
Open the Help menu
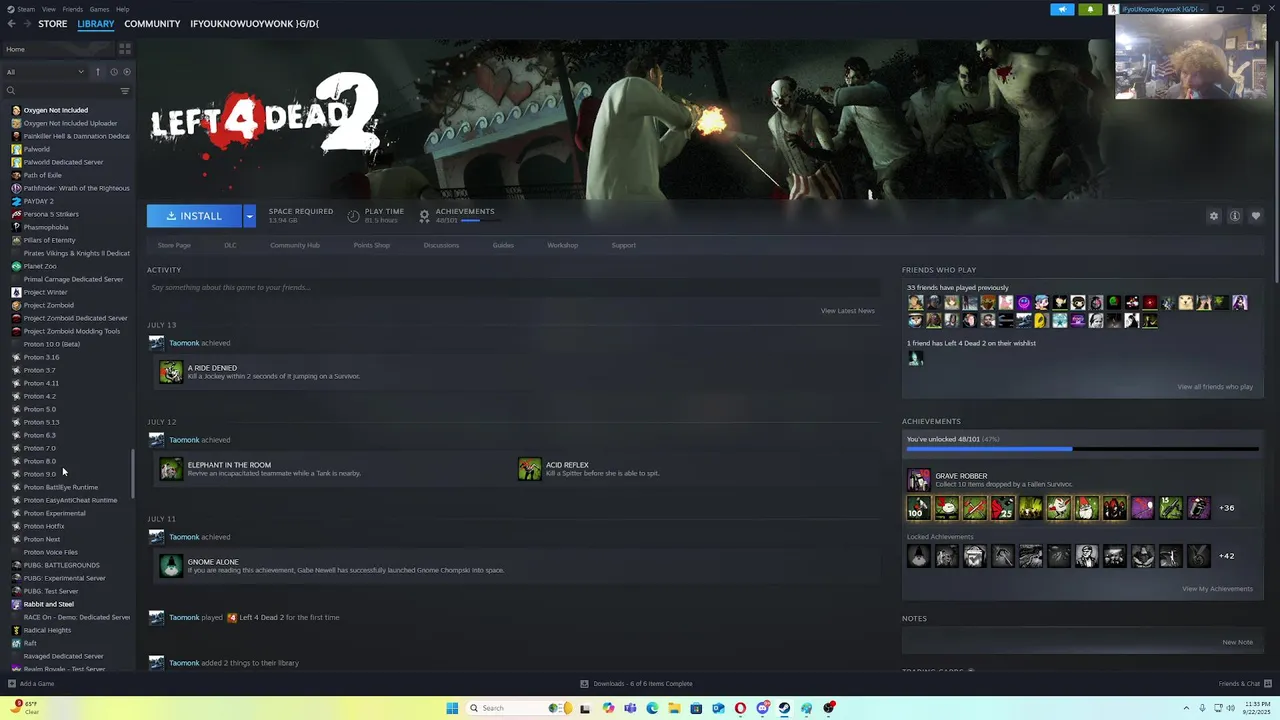[x=122, y=9]
